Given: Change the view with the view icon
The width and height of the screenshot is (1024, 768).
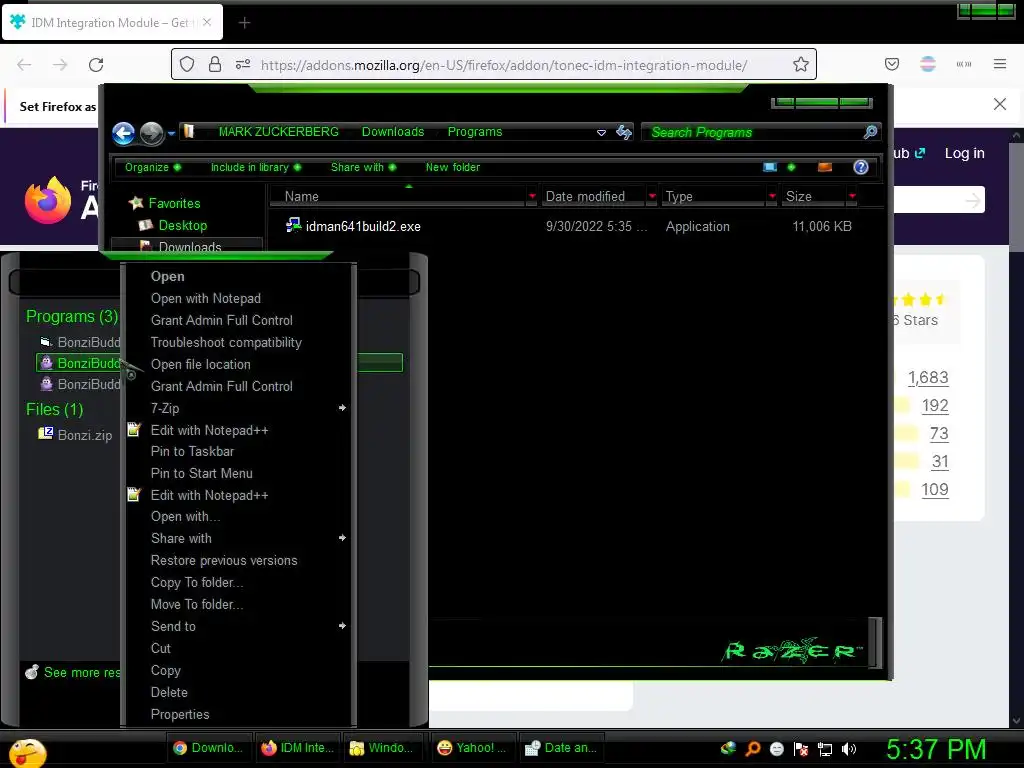Looking at the screenshot, I should (770, 167).
